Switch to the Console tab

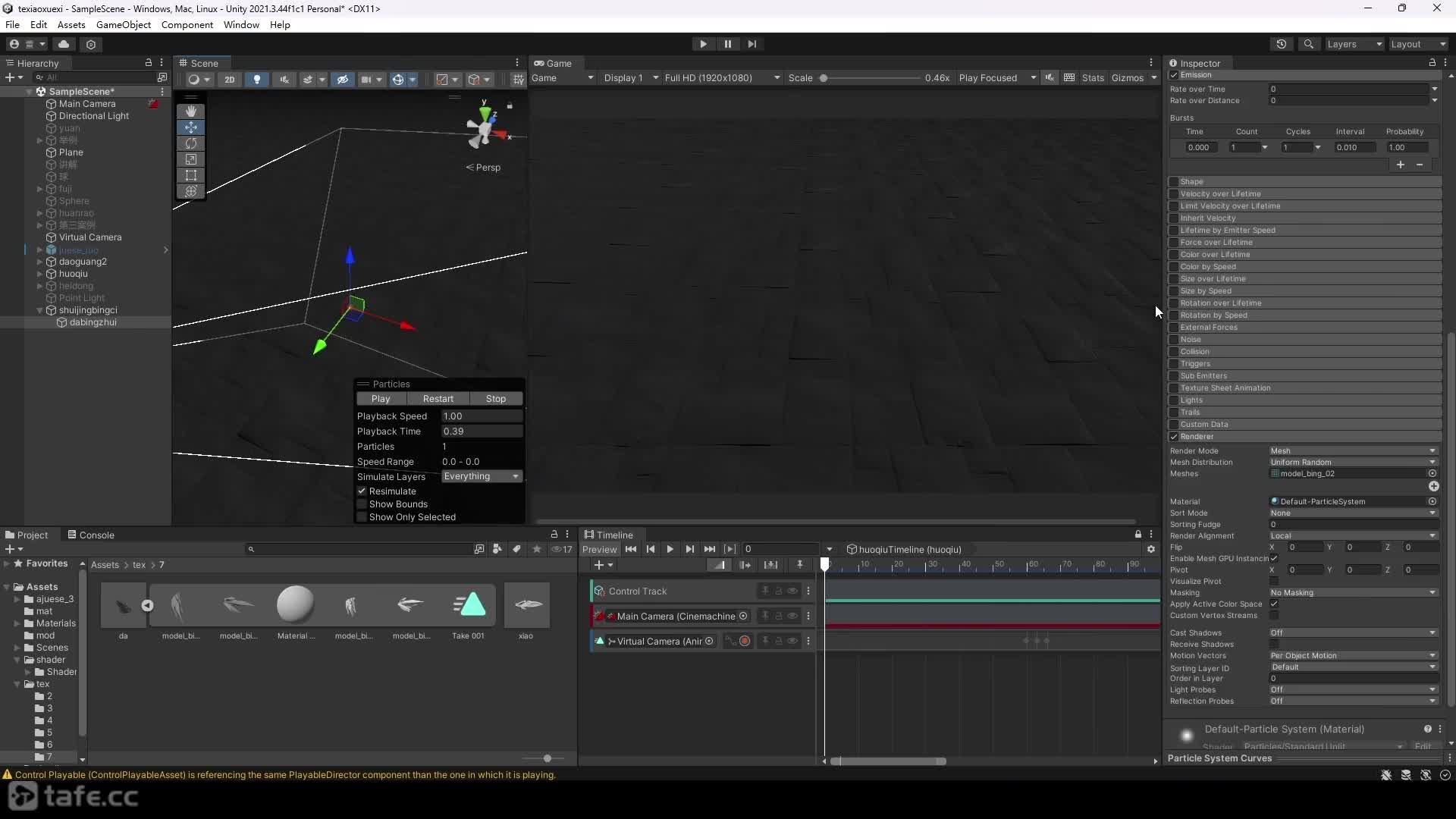pyautogui.click(x=91, y=535)
